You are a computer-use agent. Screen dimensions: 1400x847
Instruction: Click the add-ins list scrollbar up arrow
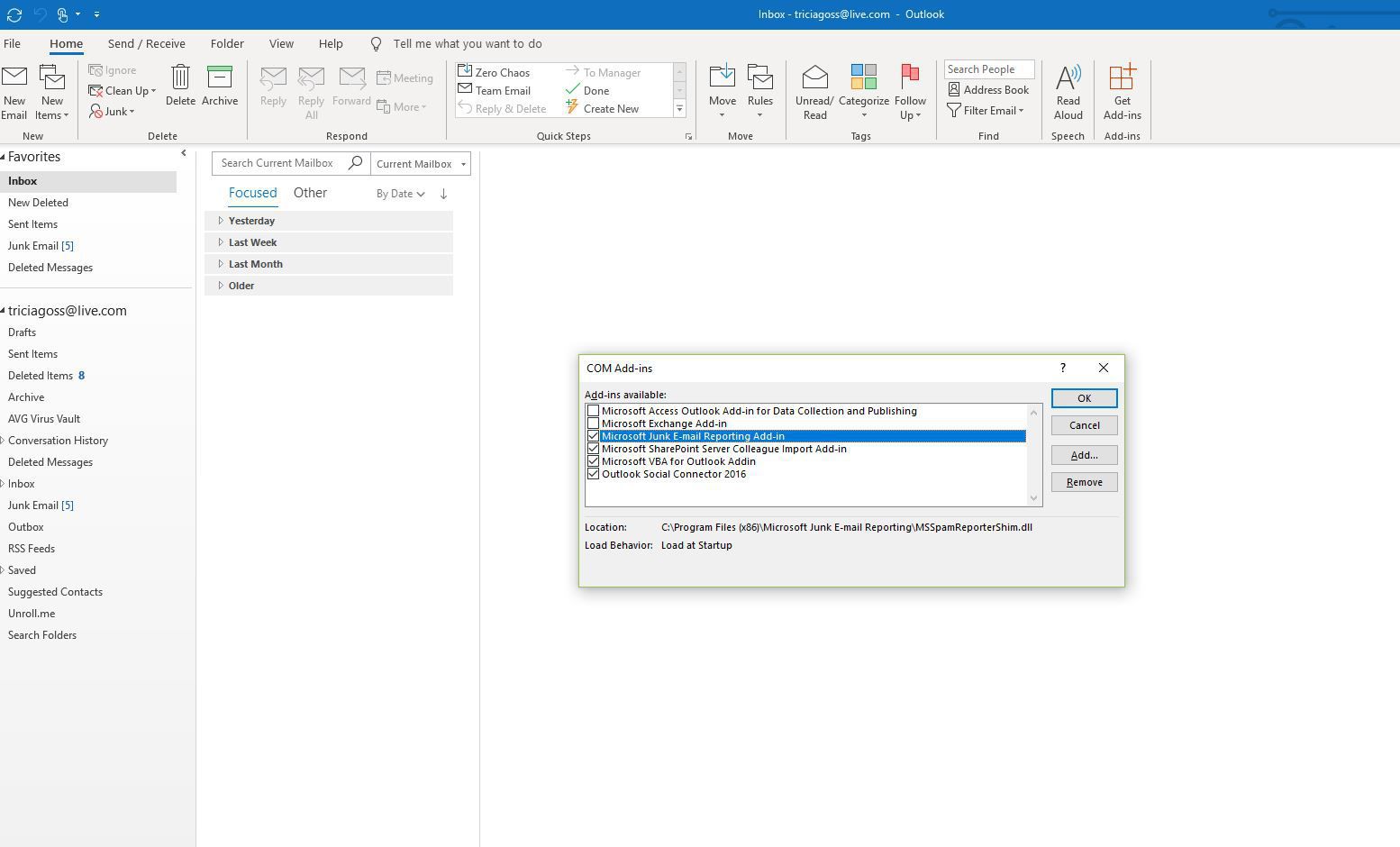[1034, 412]
